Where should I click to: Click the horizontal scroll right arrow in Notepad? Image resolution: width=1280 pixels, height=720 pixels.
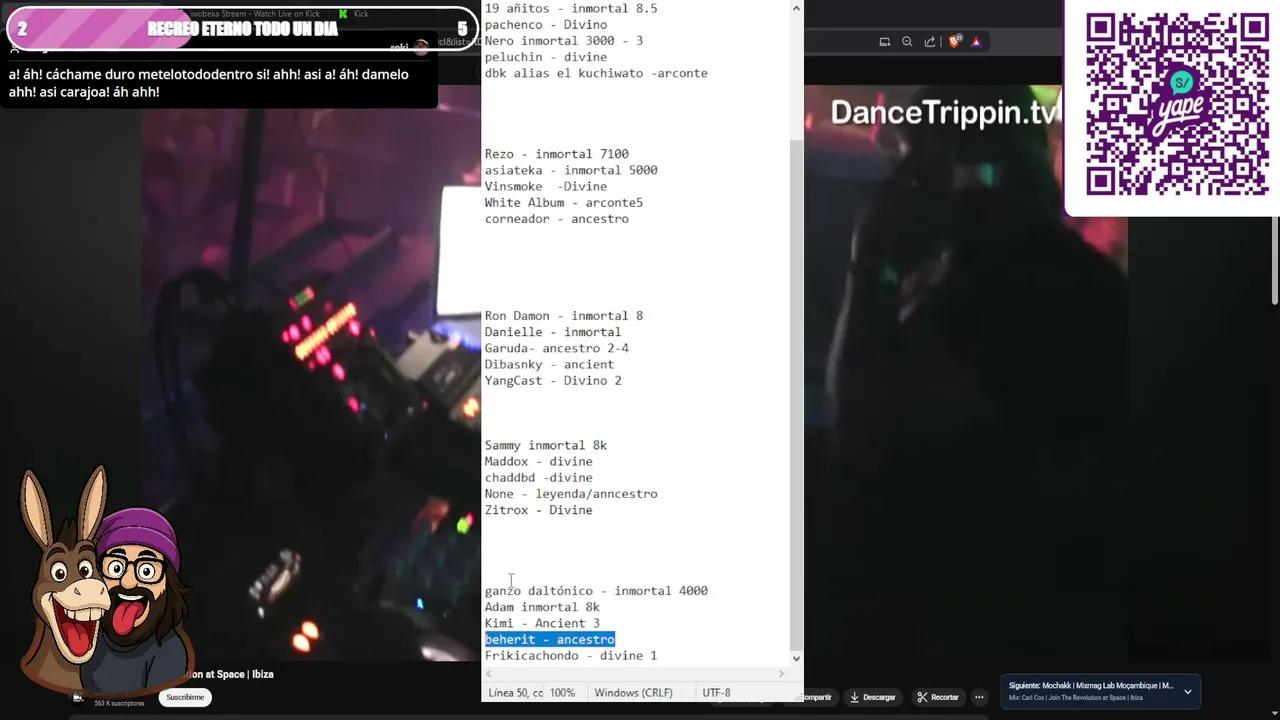point(782,674)
